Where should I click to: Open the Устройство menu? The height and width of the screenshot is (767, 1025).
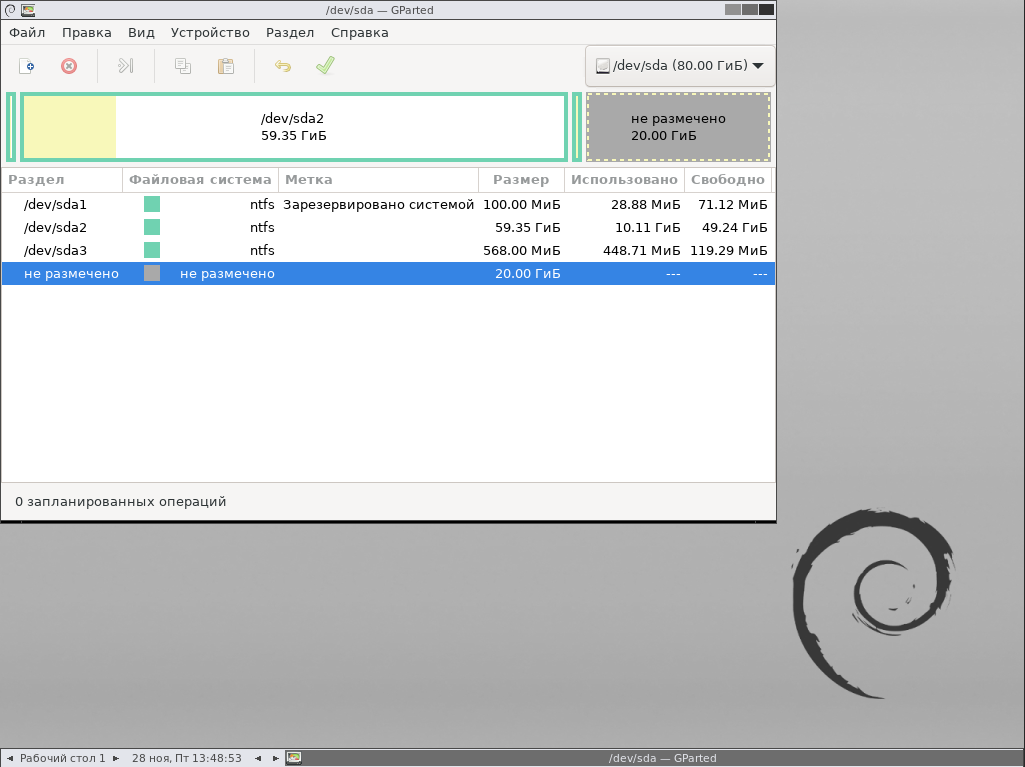pos(210,32)
